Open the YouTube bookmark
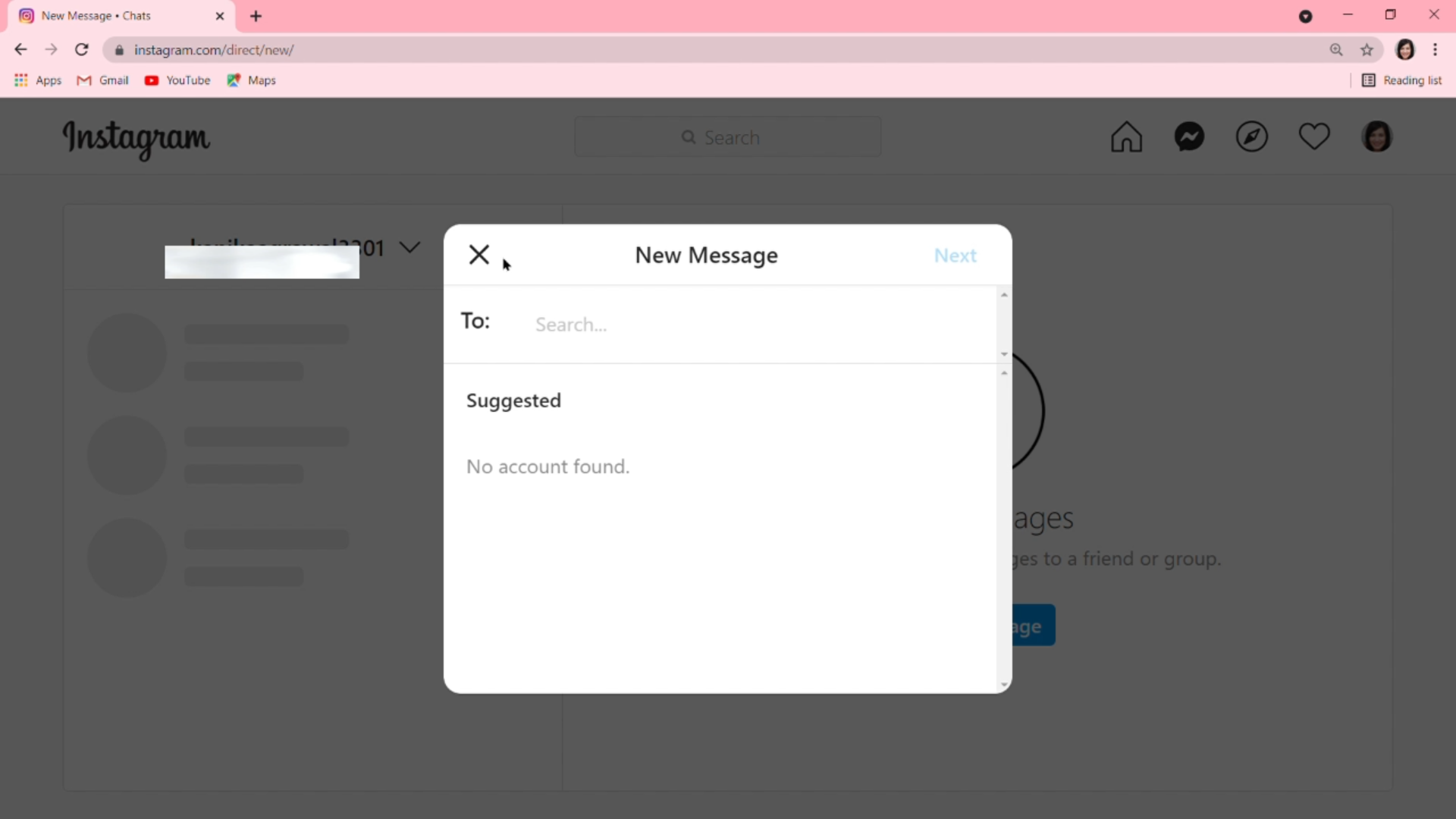The width and height of the screenshot is (1456, 819). click(x=177, y=80)
